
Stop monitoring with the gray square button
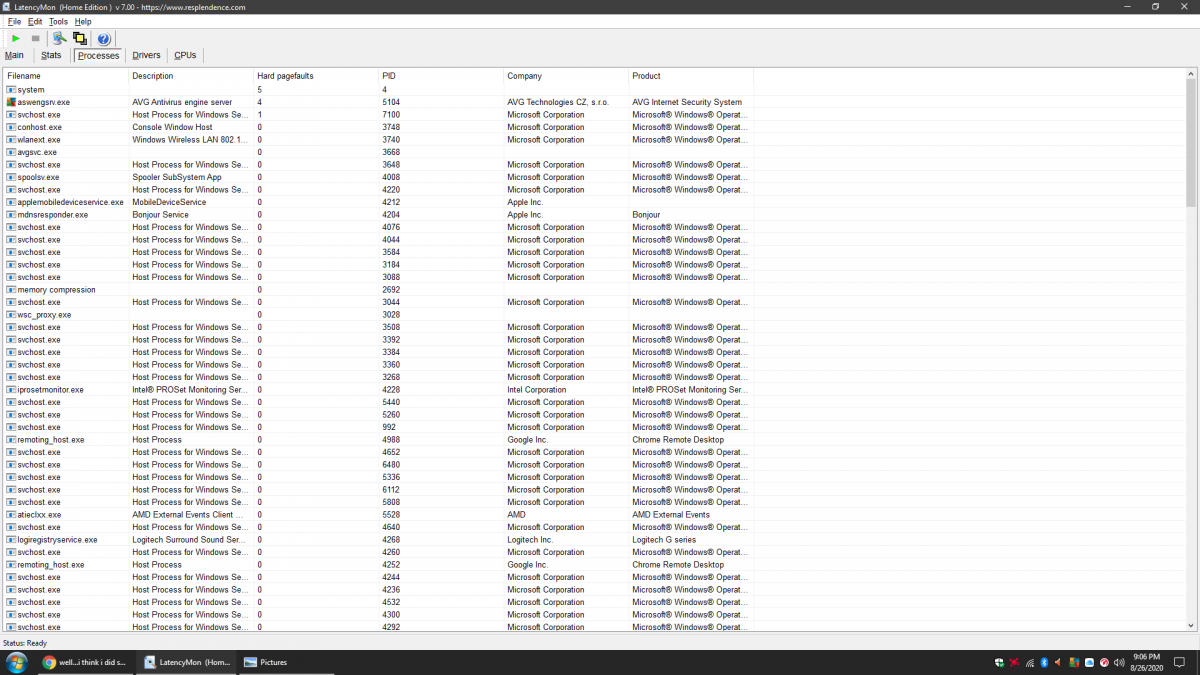click(35, 38)
